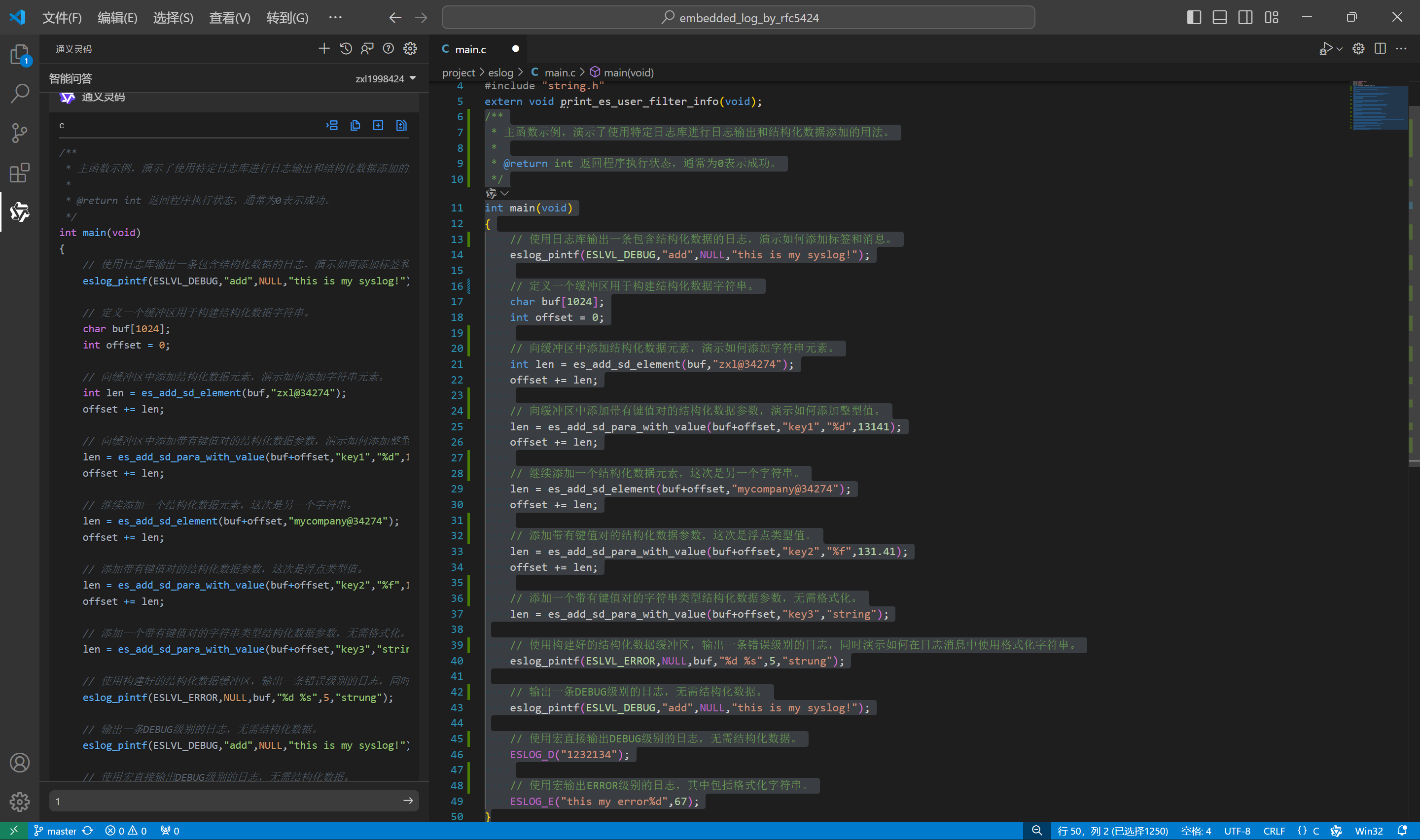Open remote window indicator
Viewport: 1420px width, 840px height.
[14, 830]
